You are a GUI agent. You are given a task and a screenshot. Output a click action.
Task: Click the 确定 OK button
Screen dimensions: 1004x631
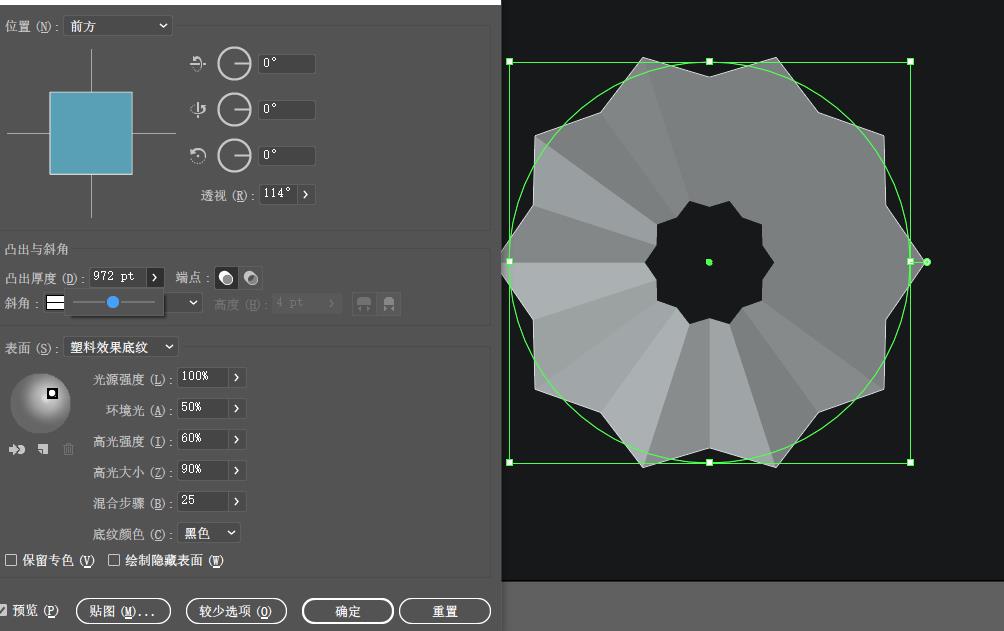pyautogui.click(x=348, y=611)
